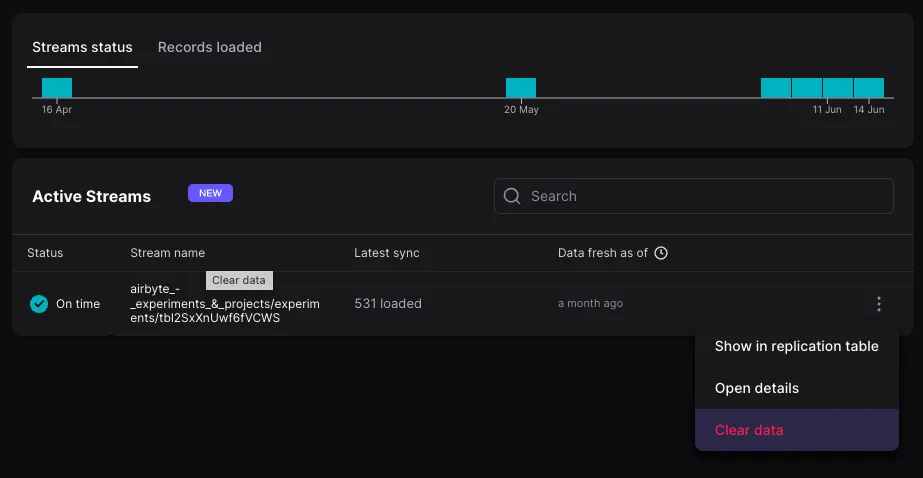Click the 11 Jun sync bar
Image resolution: width=923 pixels, height=478 pixels.
tap(838, 88)
